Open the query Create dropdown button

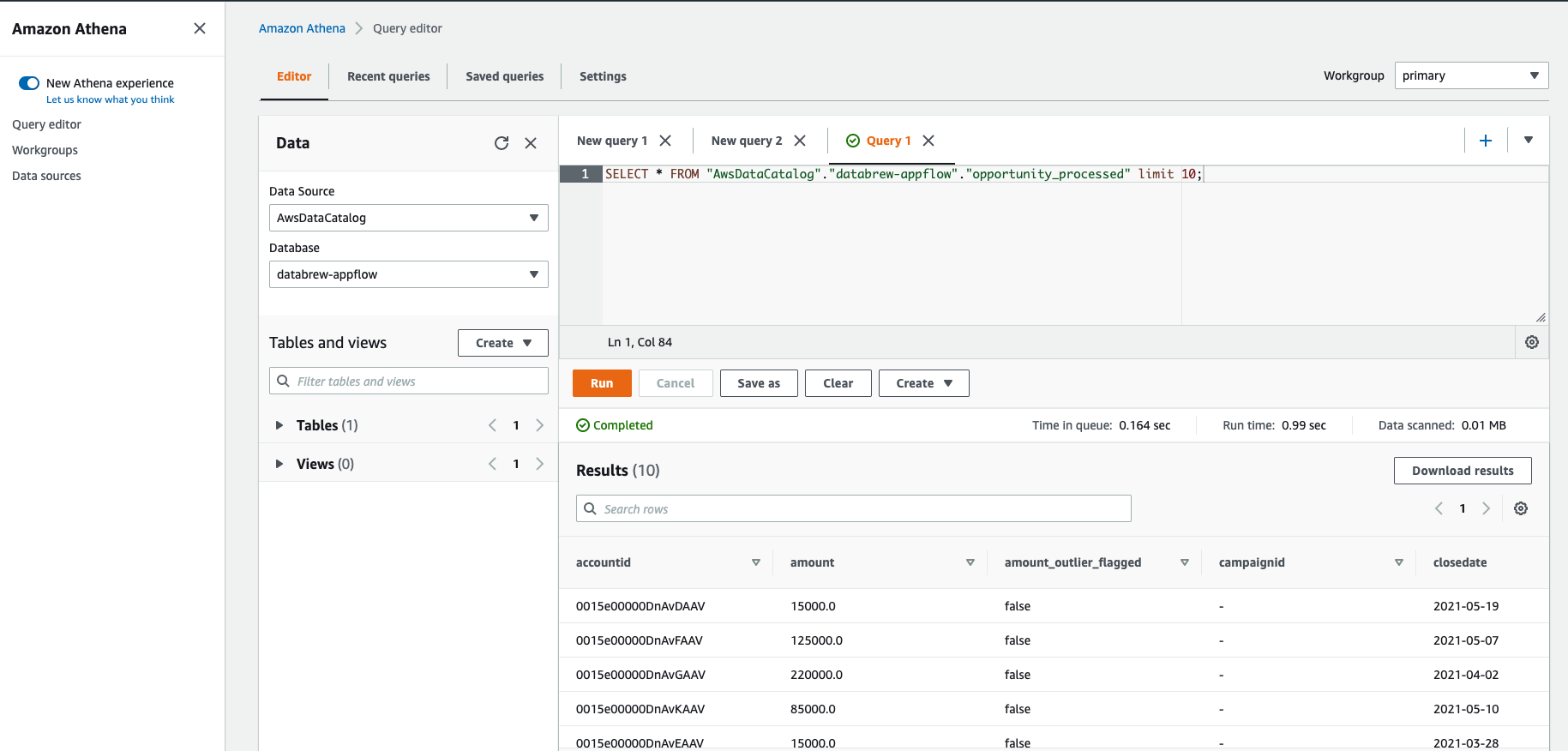[924, 383]
